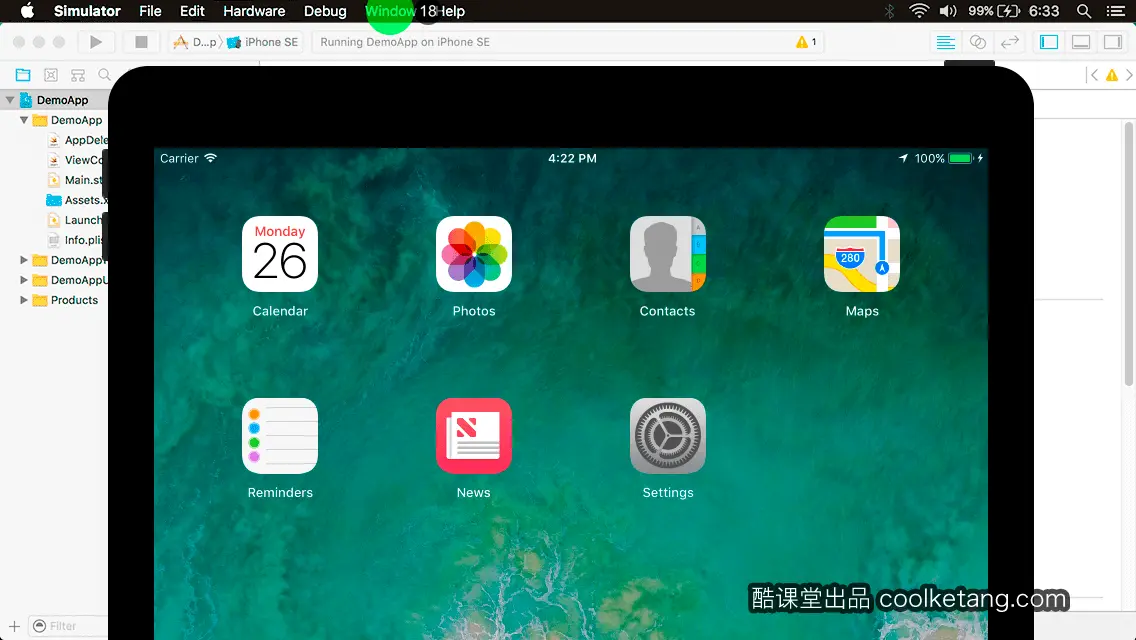The height and width of the screenshot is (640, 1136).
Task: Click the Wi-Fi status icon
Action: tap(919, 11)
